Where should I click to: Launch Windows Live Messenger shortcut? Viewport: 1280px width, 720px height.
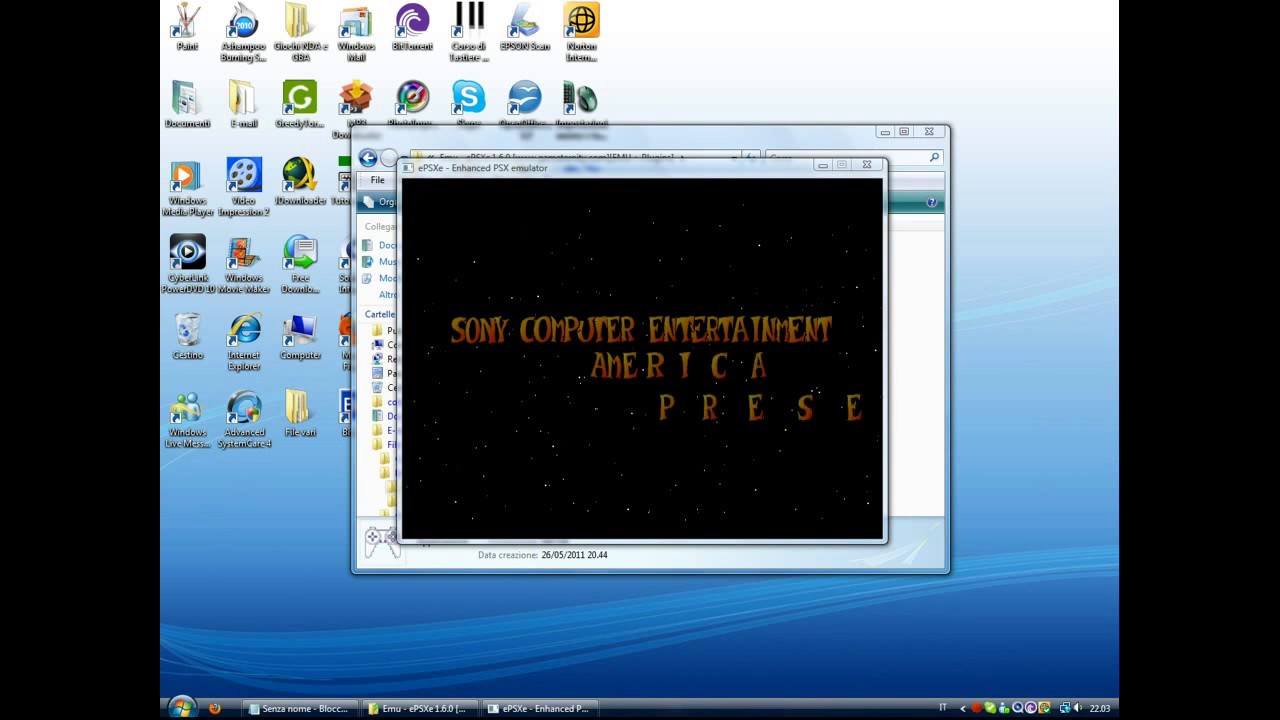(187, 420)
